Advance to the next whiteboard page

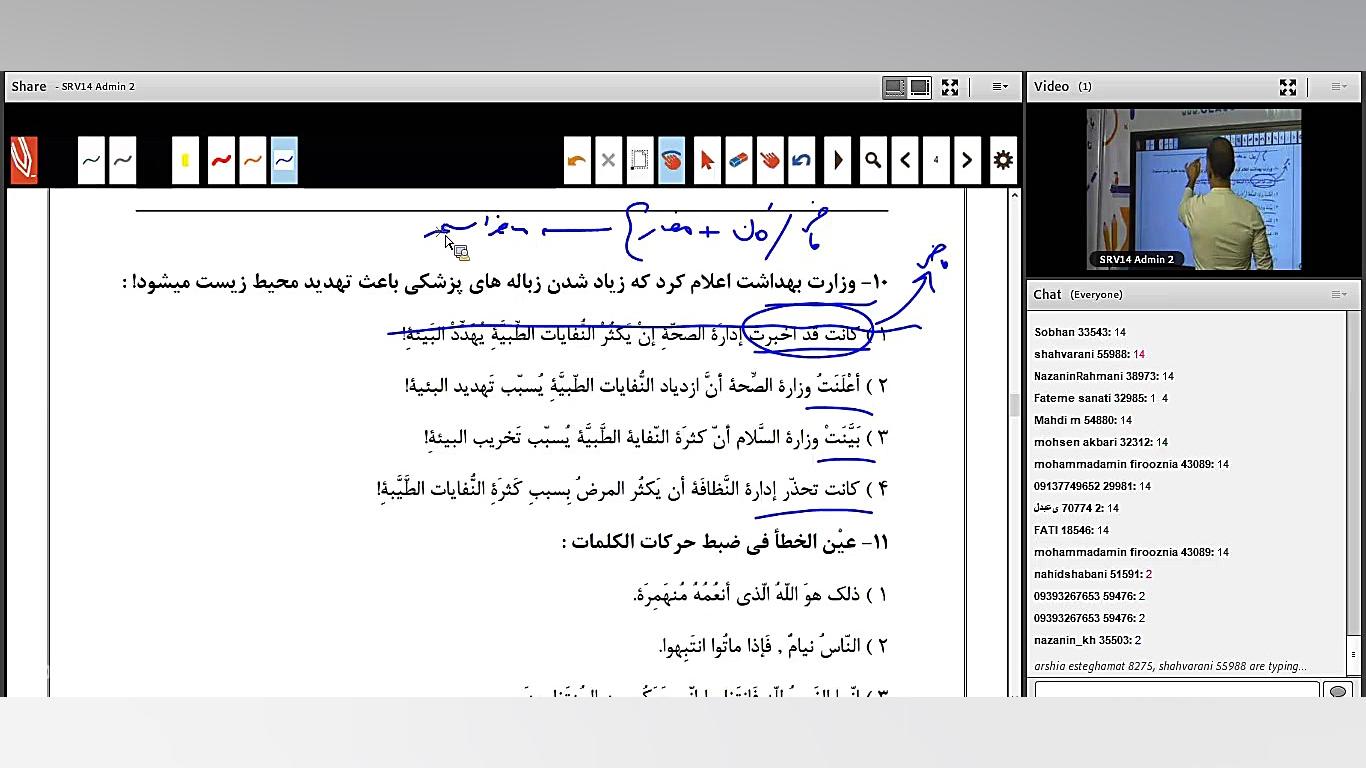967,160
